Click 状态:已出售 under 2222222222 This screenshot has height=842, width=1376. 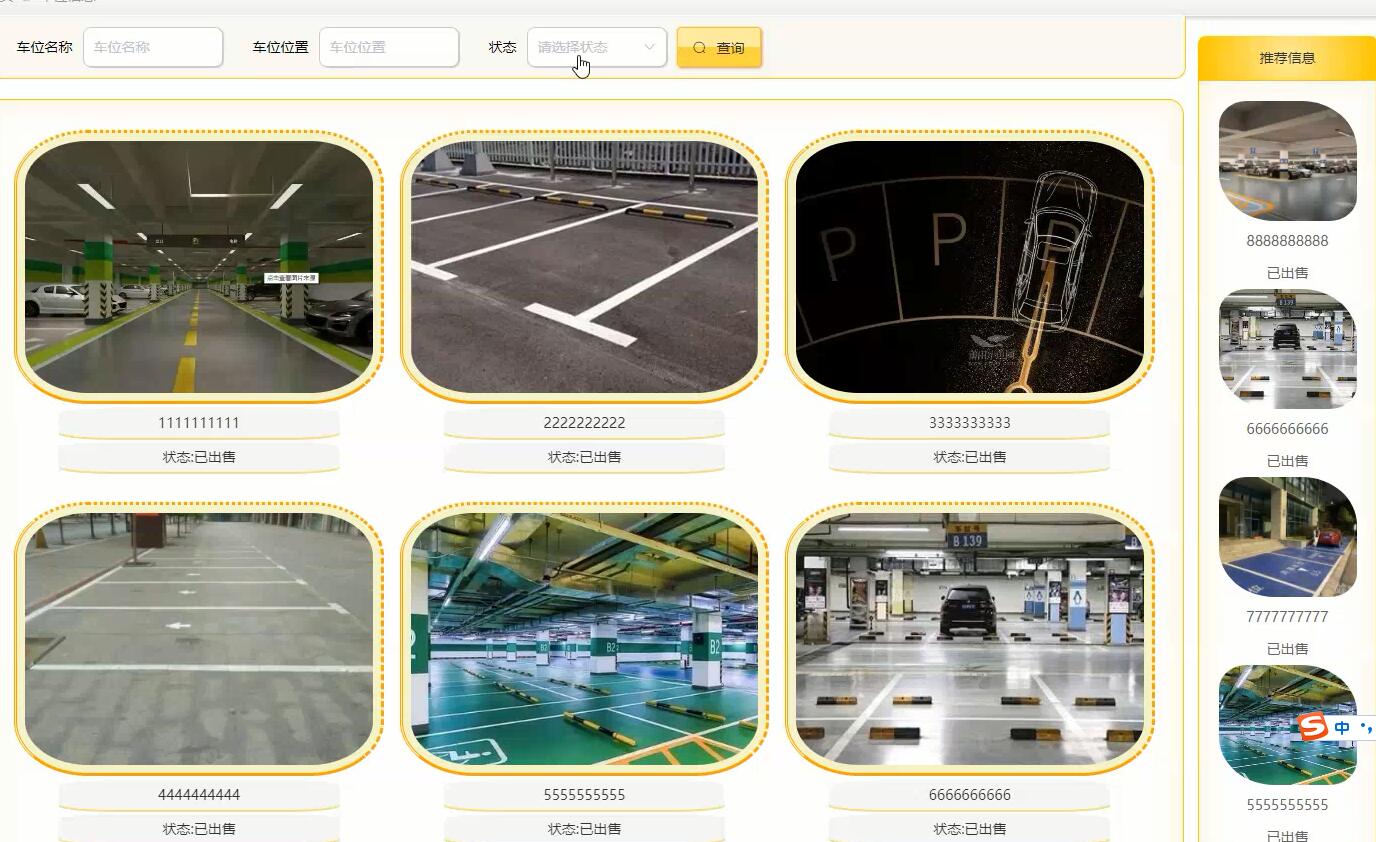point(584,457)
